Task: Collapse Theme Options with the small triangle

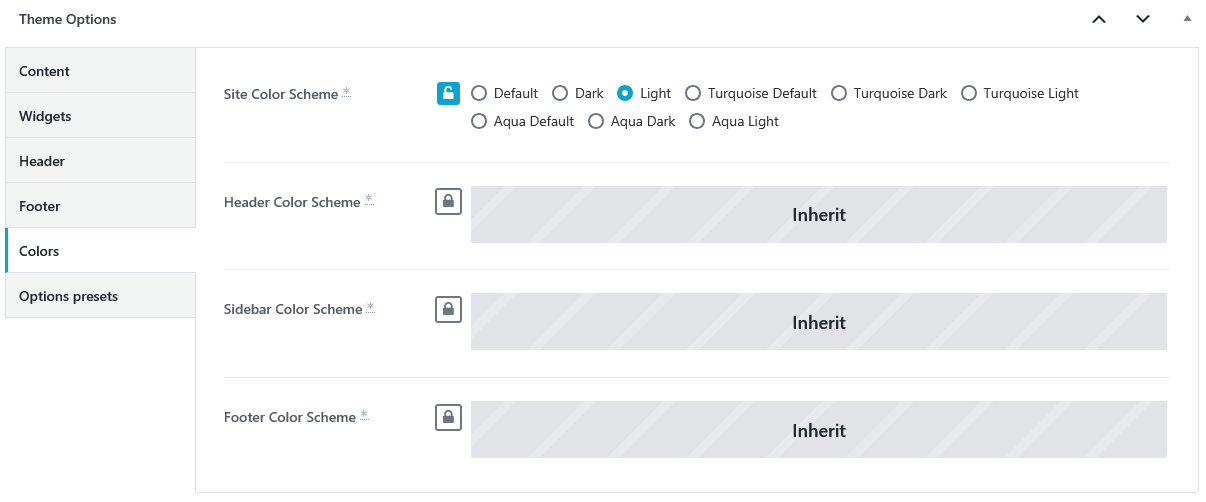Action: (x=1187, y=19)
